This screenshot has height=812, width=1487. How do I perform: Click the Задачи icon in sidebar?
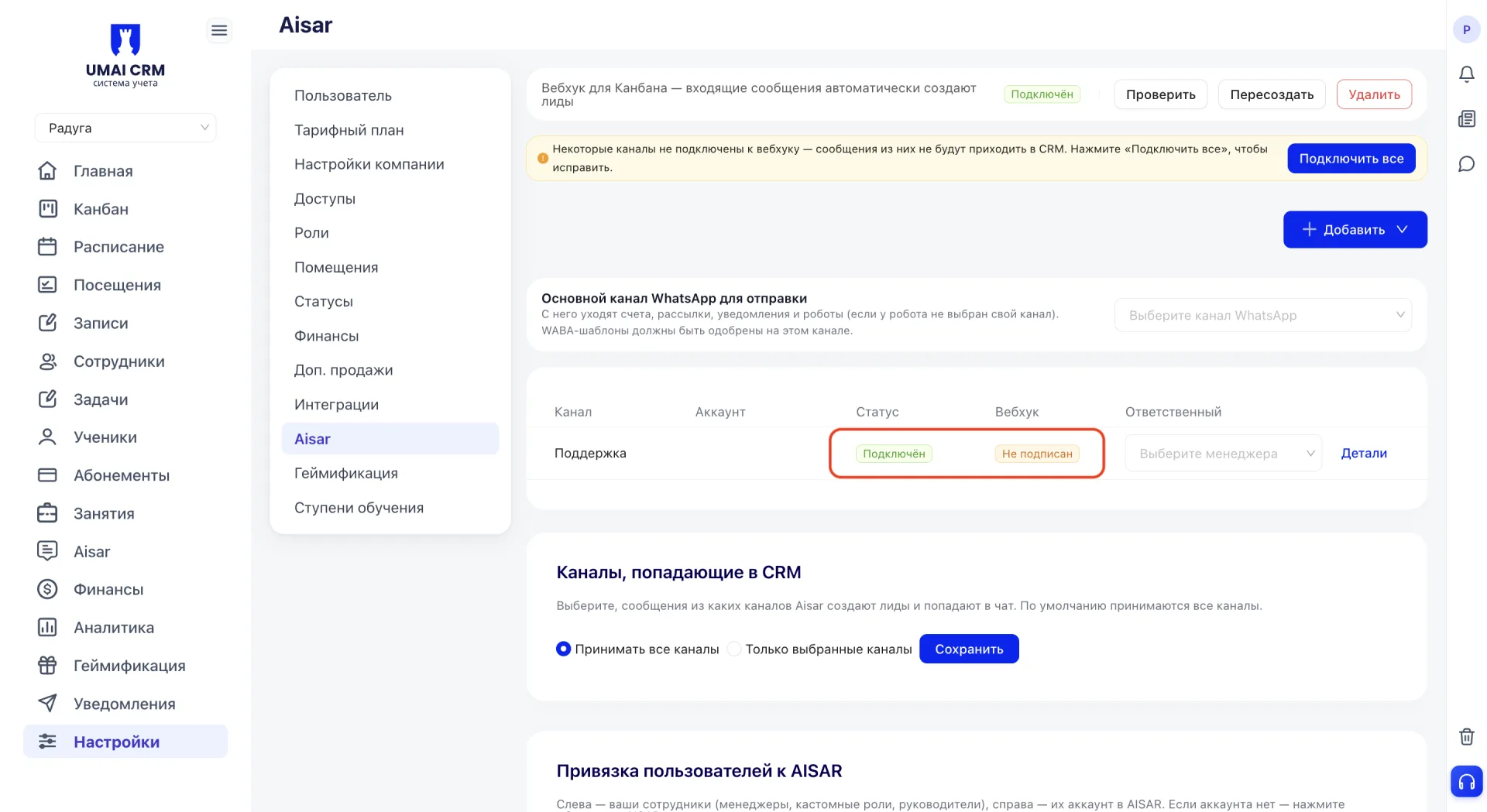(47, 399)
